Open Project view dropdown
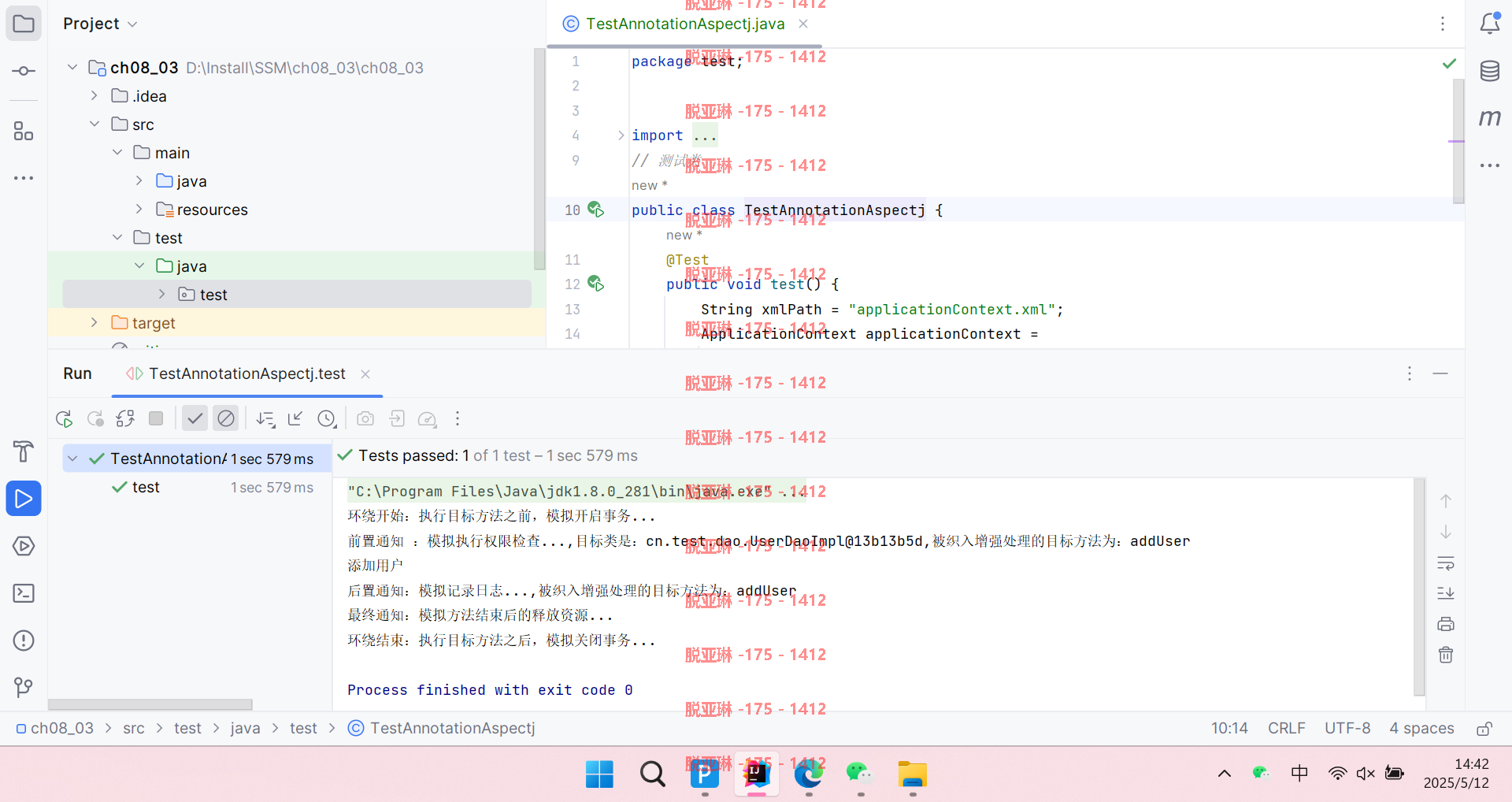 click(x=101, y=24)
